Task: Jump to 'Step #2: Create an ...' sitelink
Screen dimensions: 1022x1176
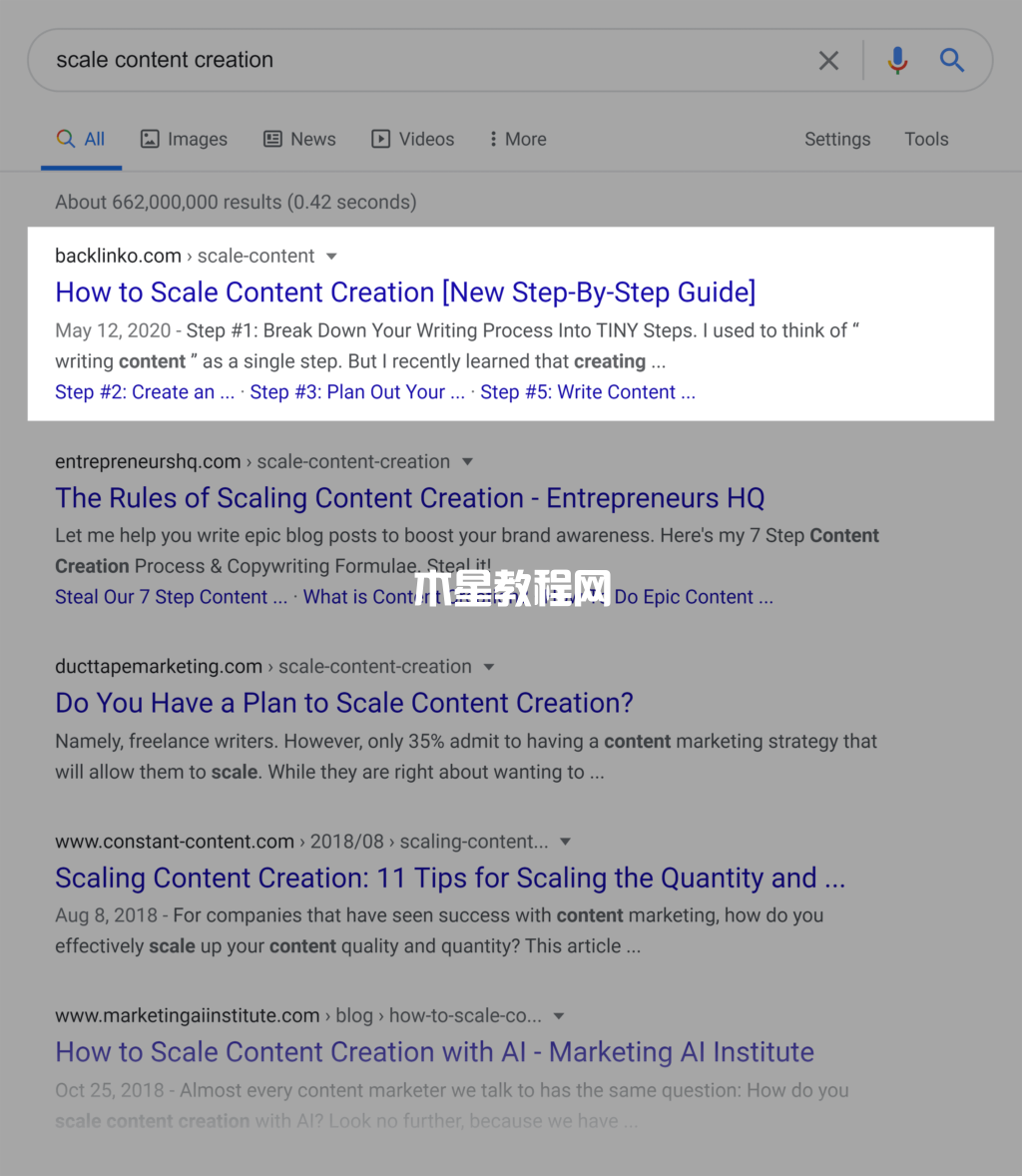Action: pos(145,392)
